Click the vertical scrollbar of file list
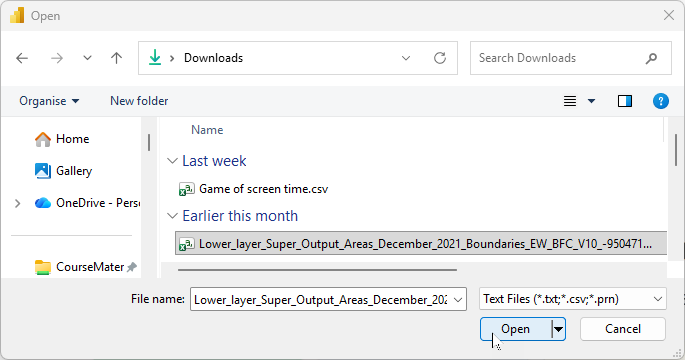Viewport: 685px width, 360px height. click(x=676, y=150)
